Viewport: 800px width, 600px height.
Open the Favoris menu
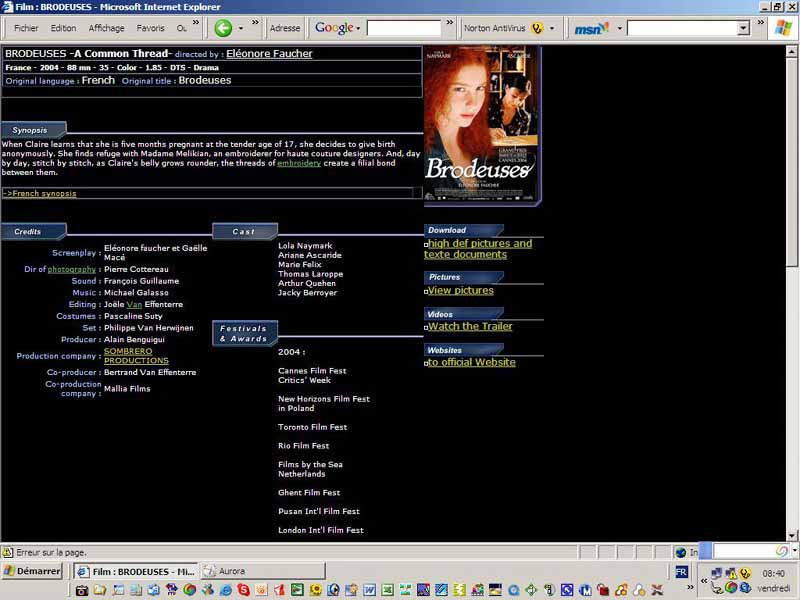[x=150, y=28]
